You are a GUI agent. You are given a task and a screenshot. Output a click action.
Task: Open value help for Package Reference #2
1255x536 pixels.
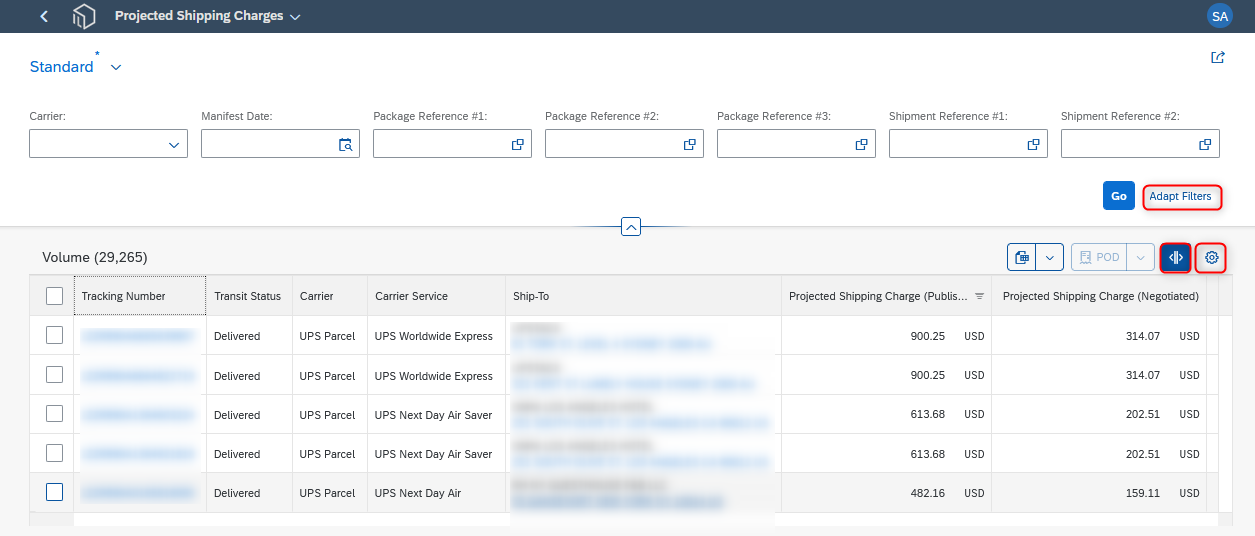(x=689, y=144)
